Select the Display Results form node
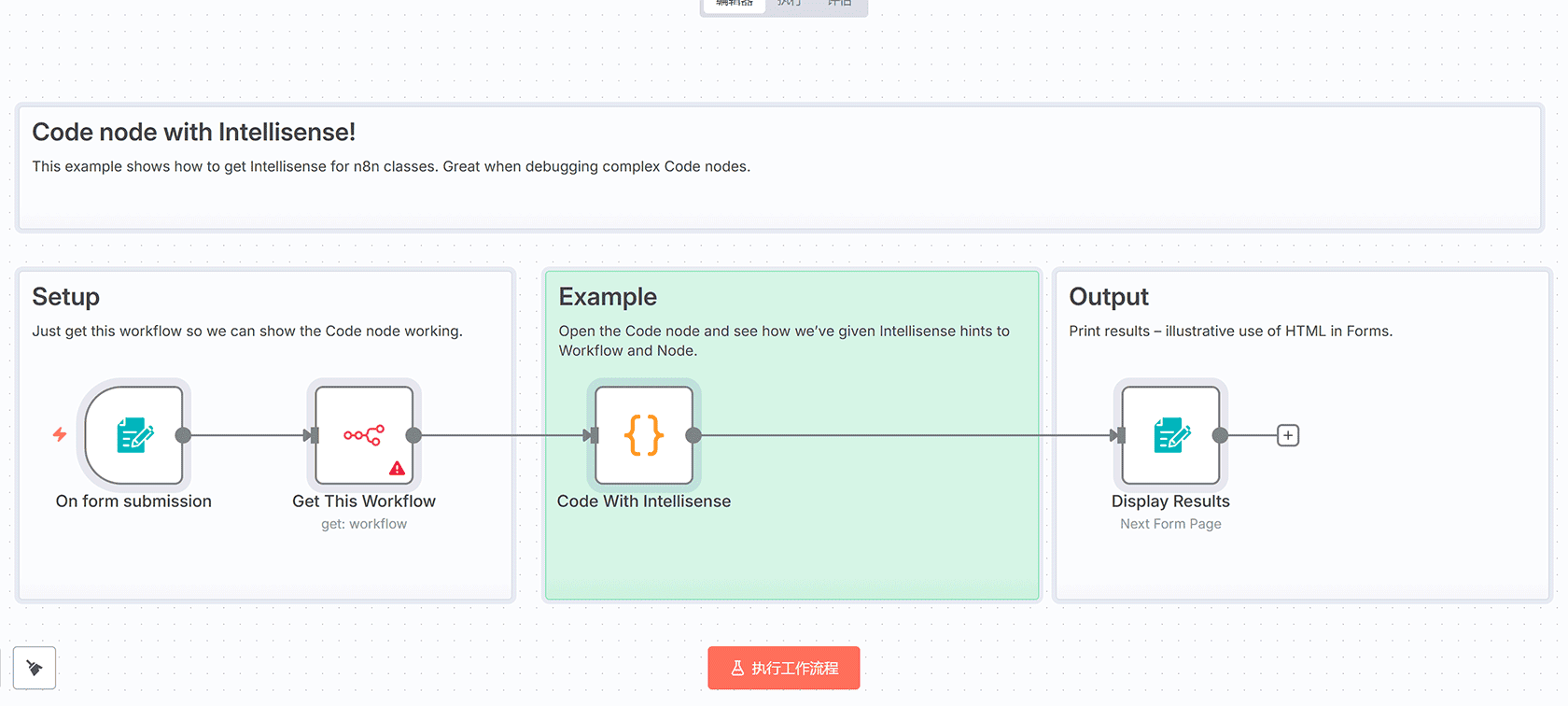1568x706 pixels. (x=1170, y=435)
